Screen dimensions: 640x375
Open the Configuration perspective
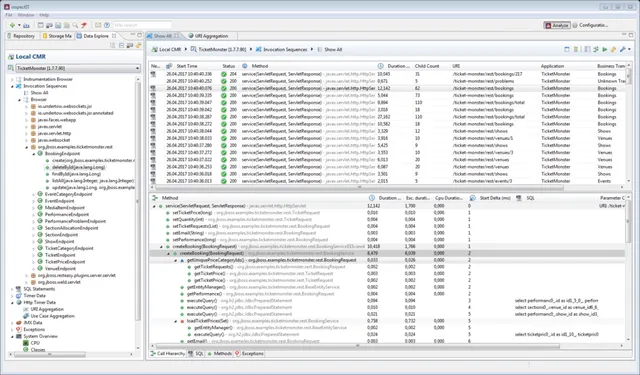590,25
